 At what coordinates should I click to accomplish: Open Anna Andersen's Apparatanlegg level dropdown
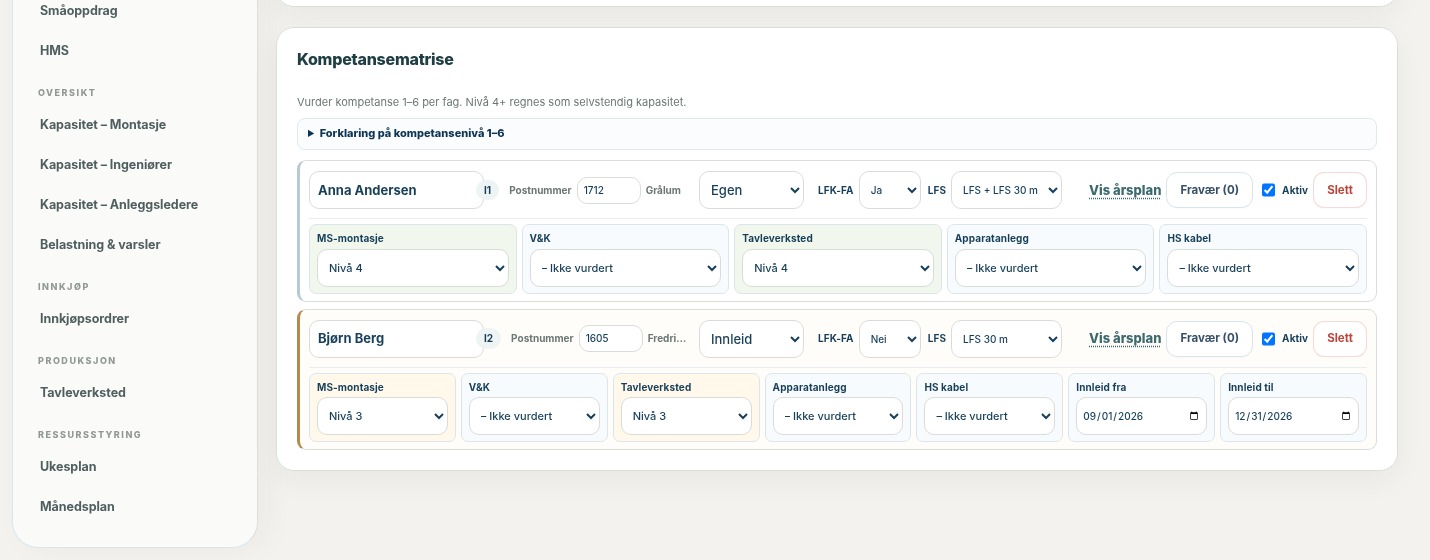coord(1050,268)
